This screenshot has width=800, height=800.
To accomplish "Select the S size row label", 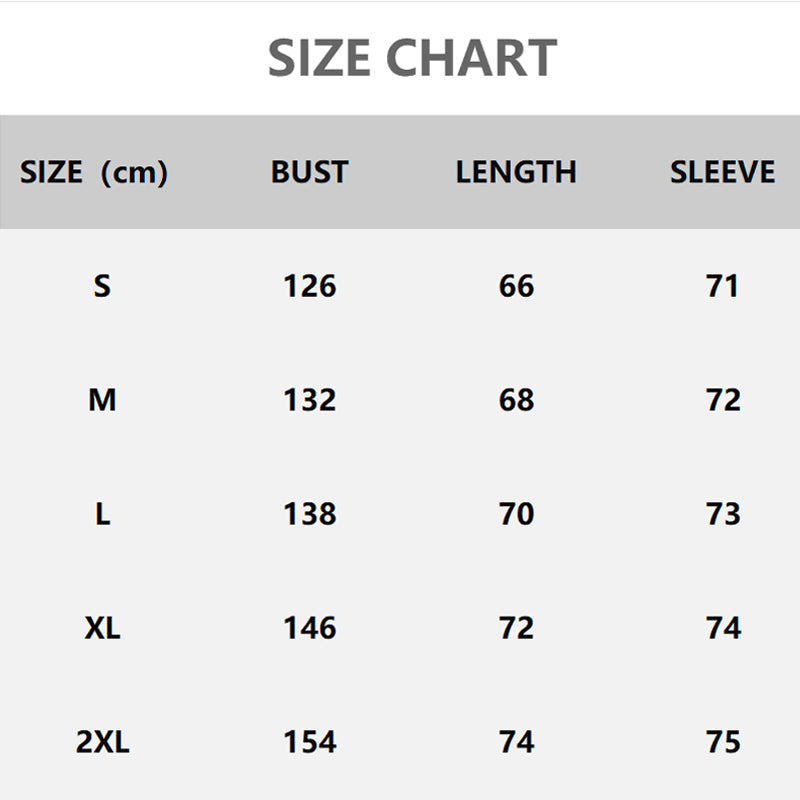I will click(102, 287).
